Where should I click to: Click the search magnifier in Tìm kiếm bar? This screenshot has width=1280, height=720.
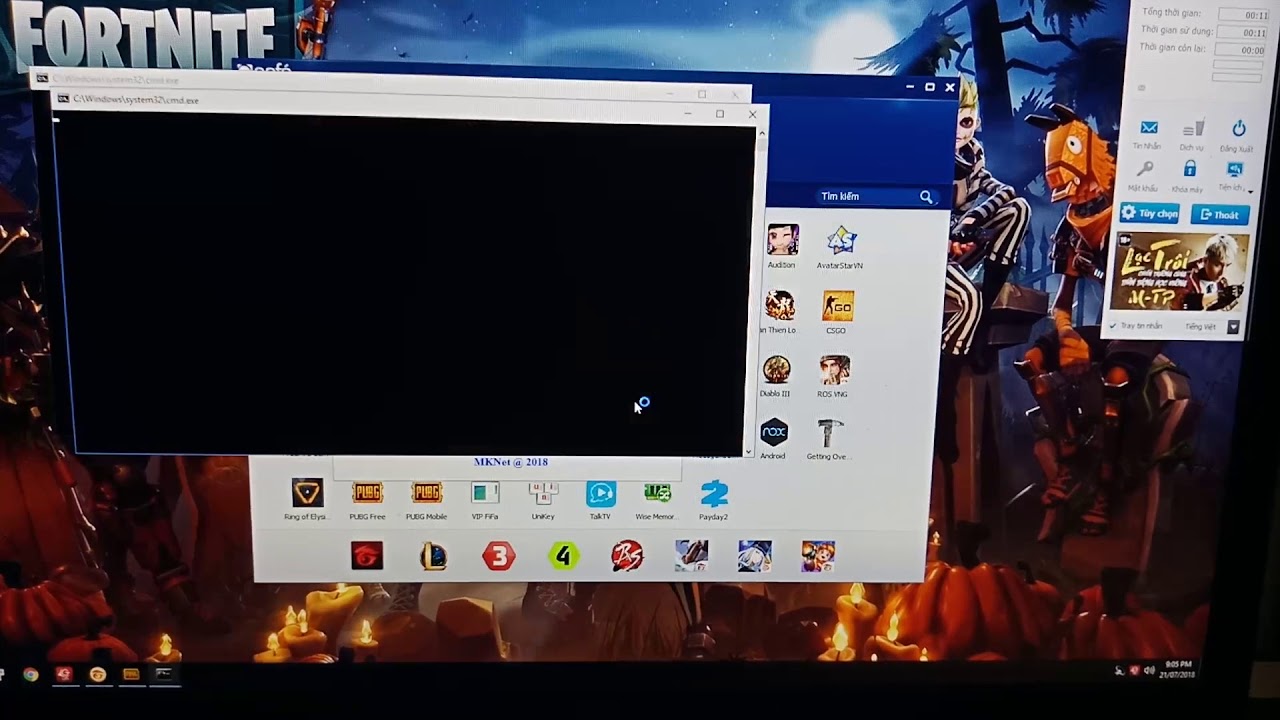point(927,197)
